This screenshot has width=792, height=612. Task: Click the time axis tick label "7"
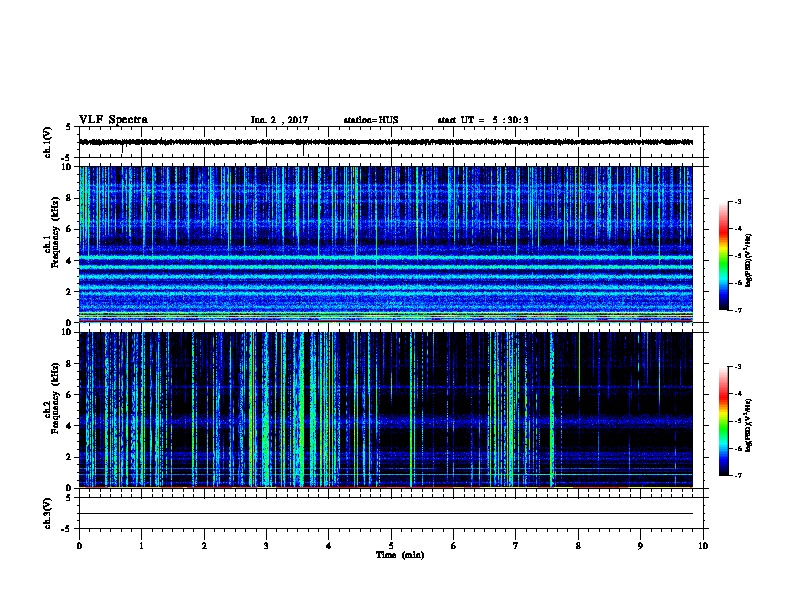(x=516, y=546)
